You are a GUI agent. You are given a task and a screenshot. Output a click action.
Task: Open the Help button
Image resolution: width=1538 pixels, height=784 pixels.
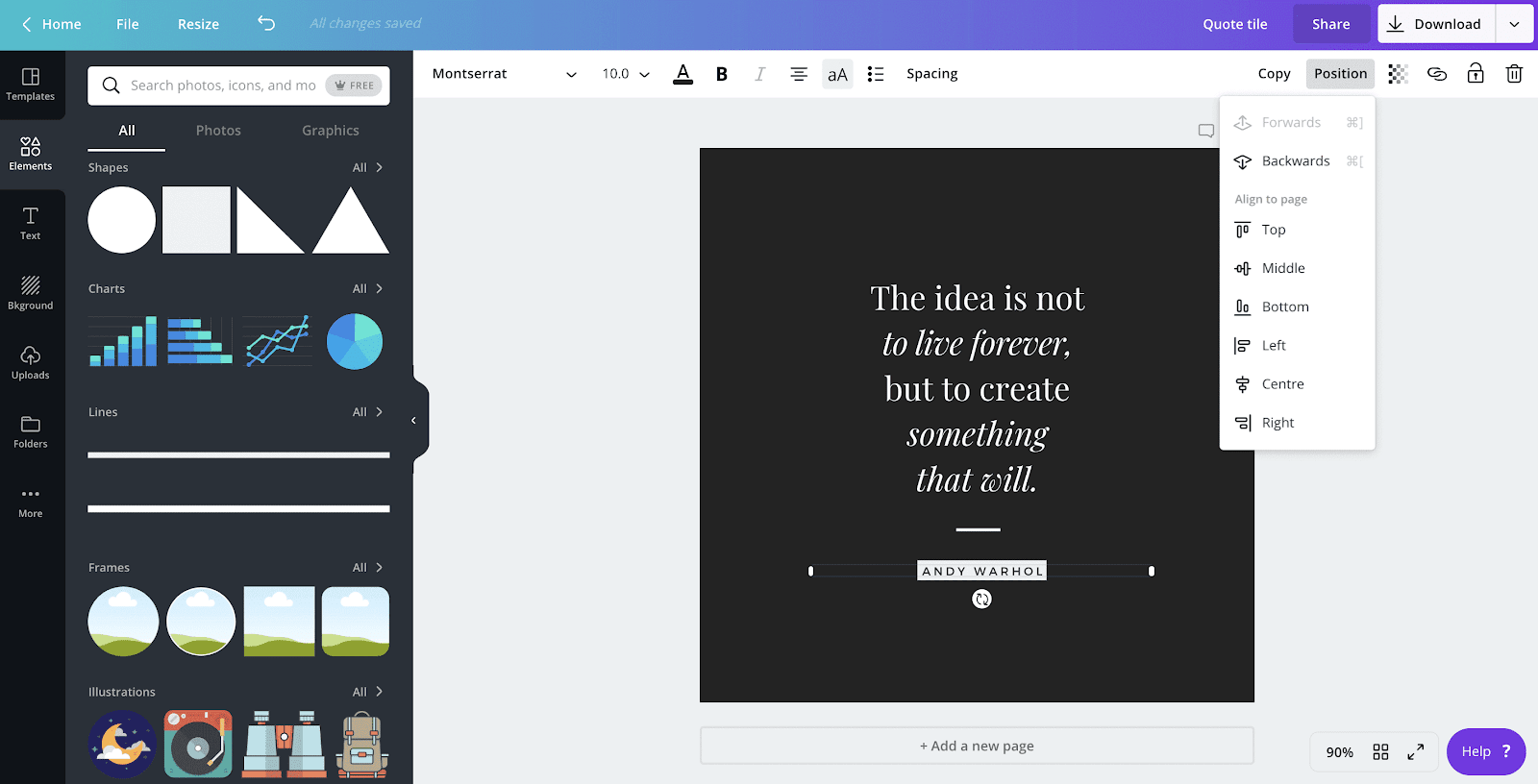pos(1486,751)
